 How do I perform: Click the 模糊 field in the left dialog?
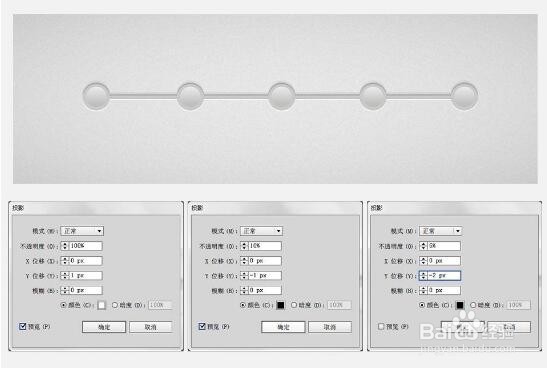click(85, 290)
